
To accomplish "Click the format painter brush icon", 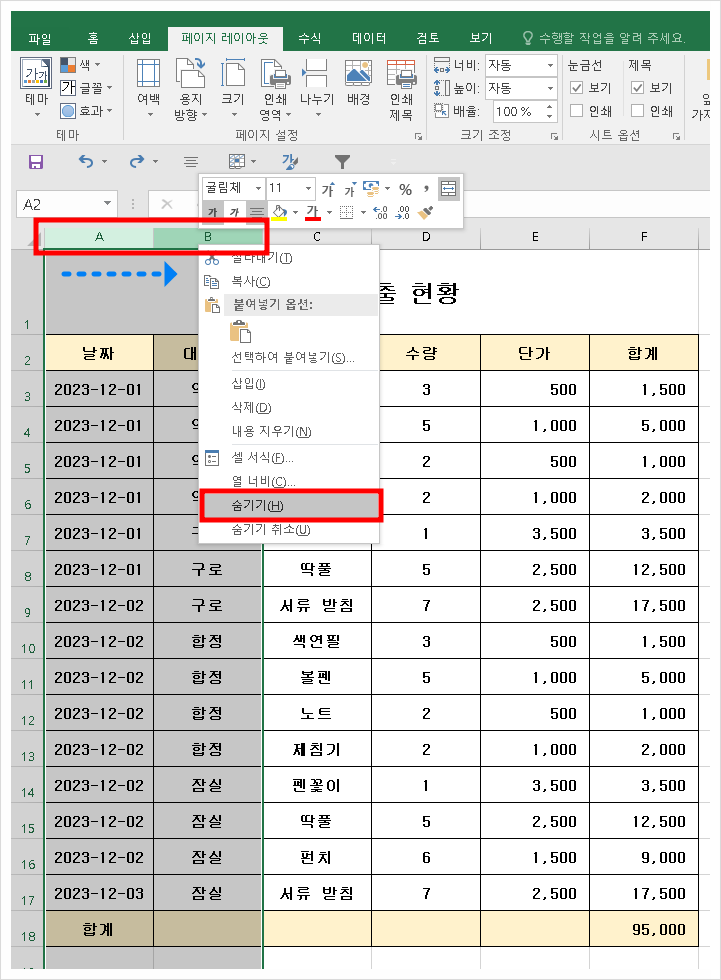I will point(425,213).
